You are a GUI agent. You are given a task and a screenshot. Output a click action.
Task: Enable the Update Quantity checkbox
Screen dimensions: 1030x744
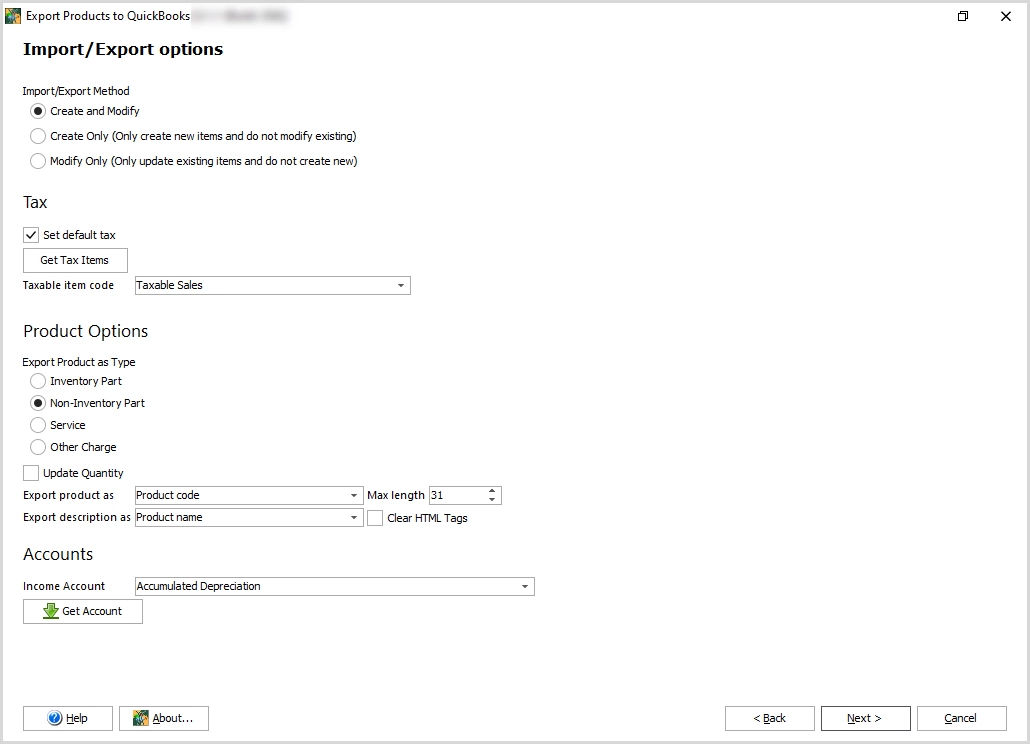(x=31, y=473)
